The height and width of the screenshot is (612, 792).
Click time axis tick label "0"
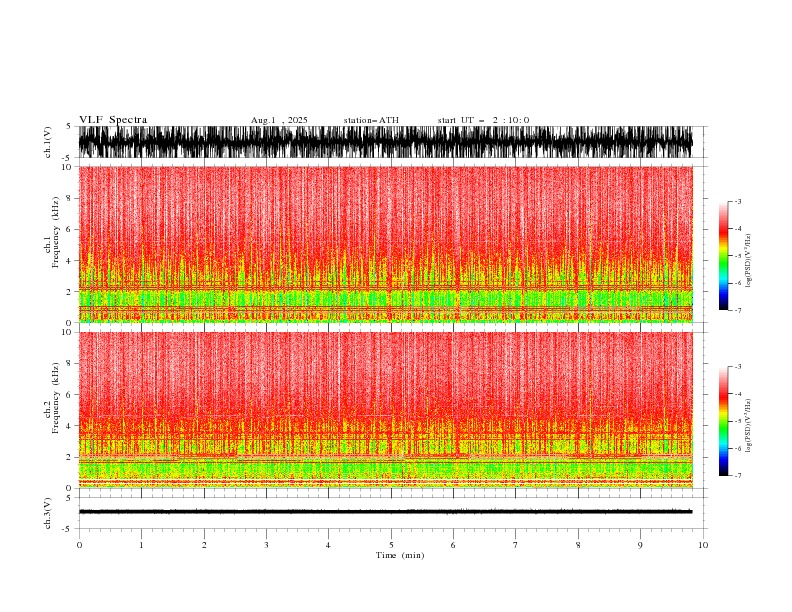pos(79,545)
